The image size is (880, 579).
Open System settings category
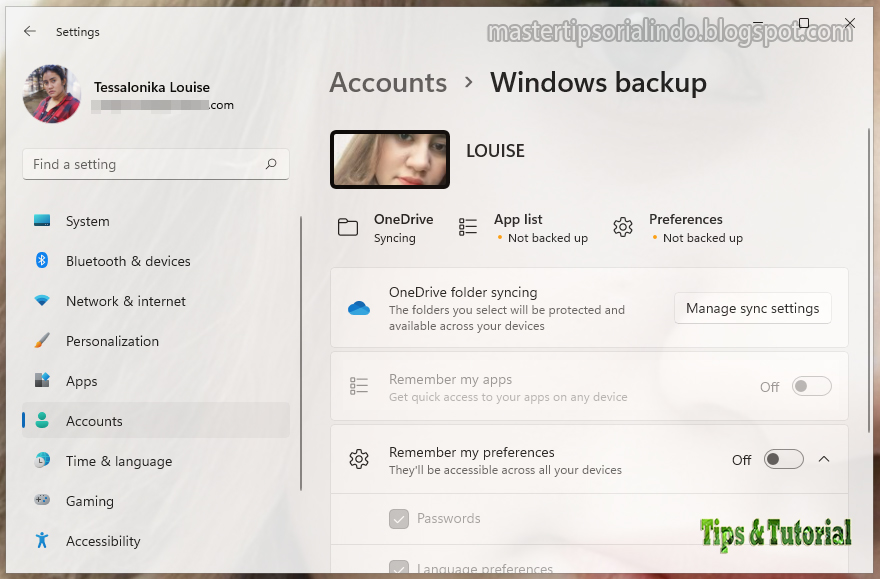(156, 221)
